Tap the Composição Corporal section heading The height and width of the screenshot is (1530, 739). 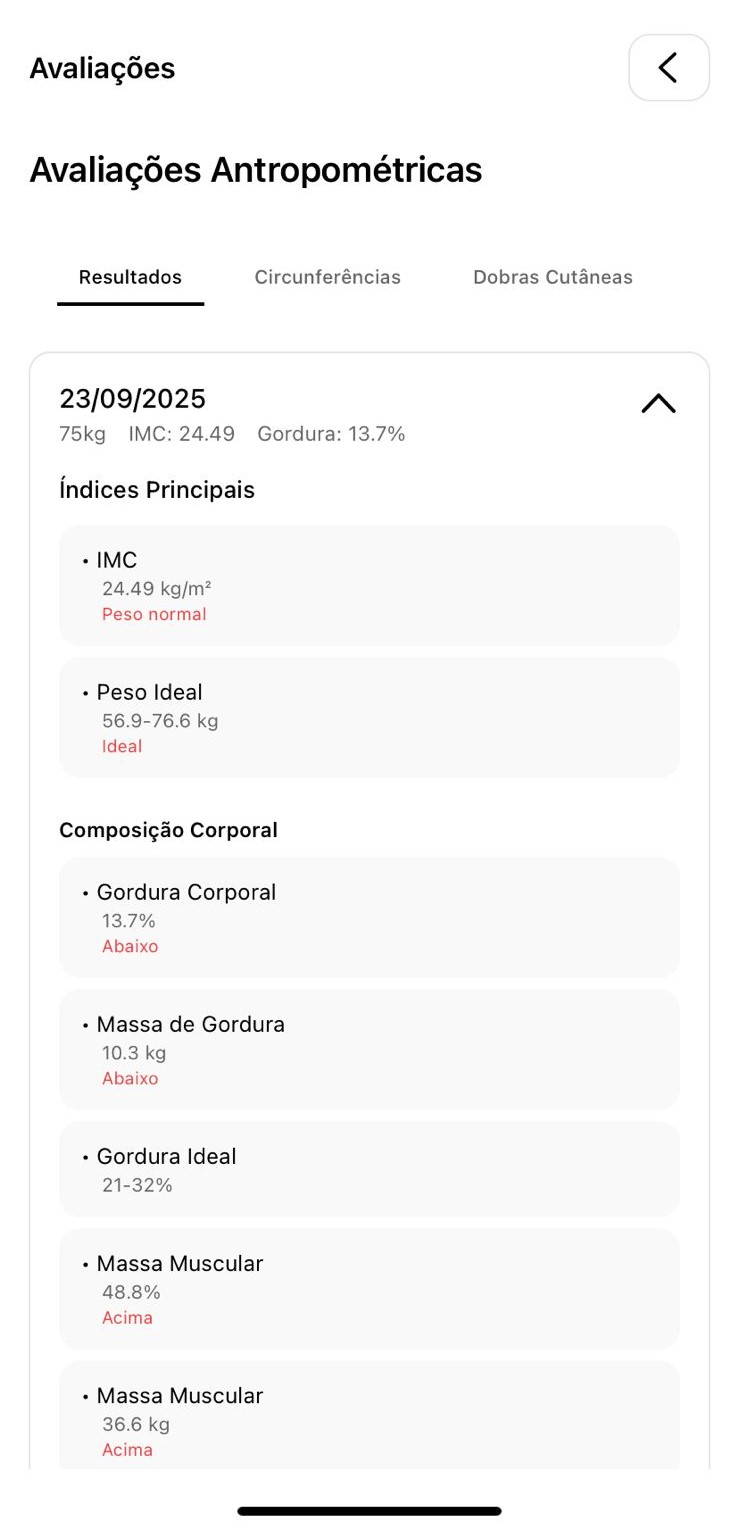pyautogui.click(x=168, y=830)
